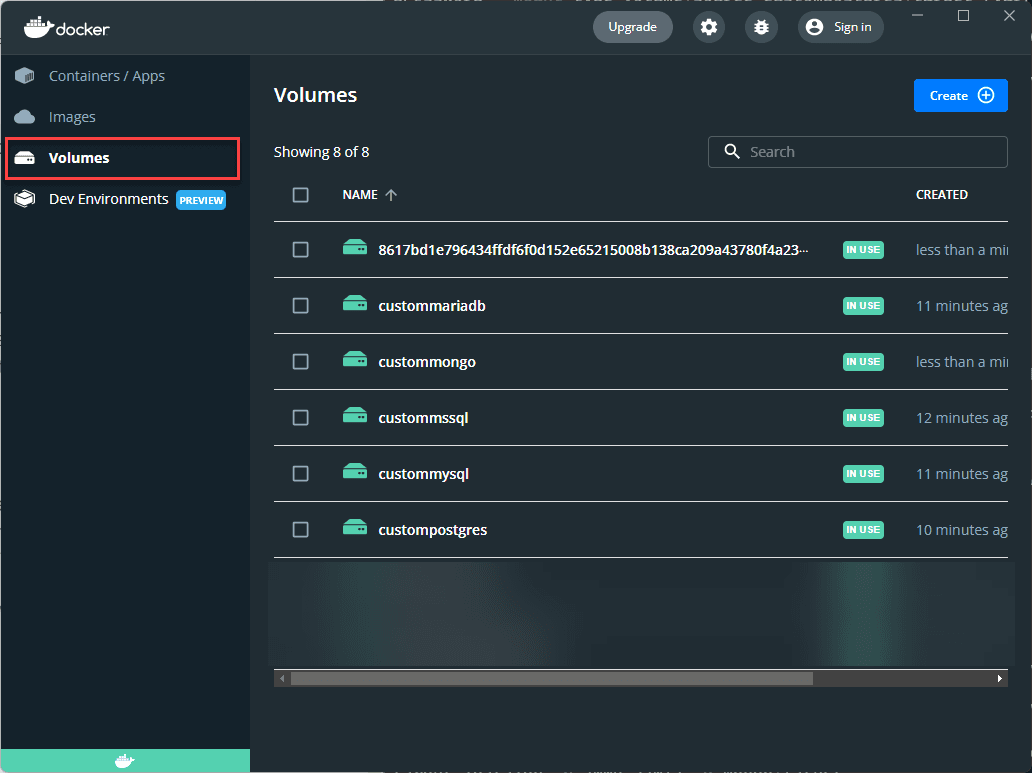Click the Volumes drive icon in sidebar
This screenshot has width=1032, height=773.
pyautogui.click(x=25, y=158)
